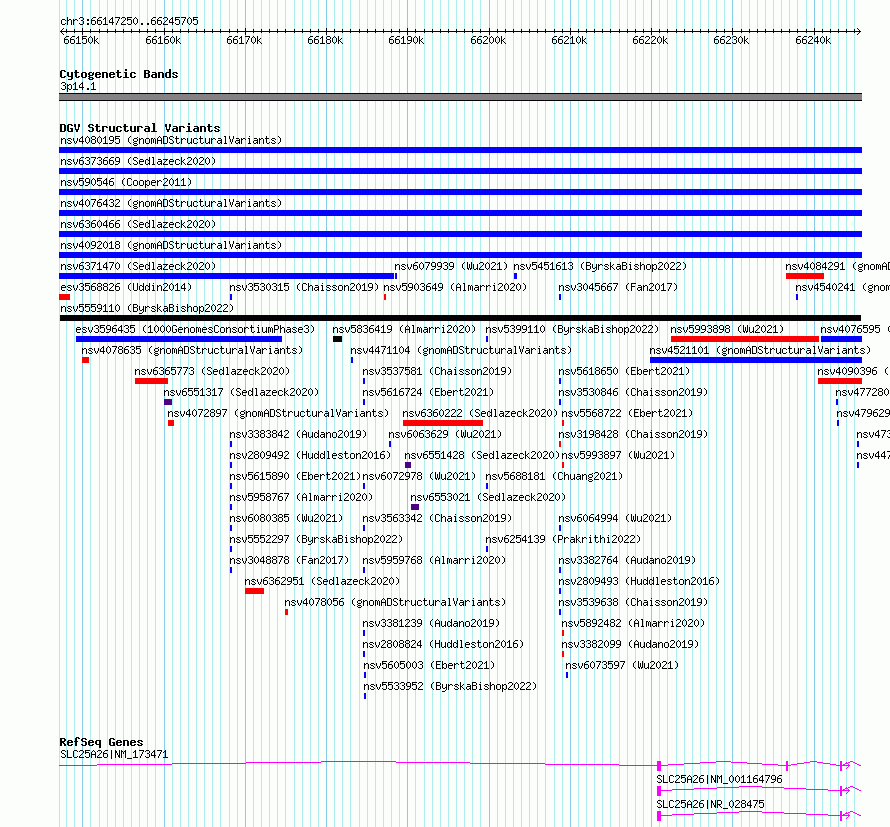
Task: Click nsv2809493 (Huddleston2016) label
Action: (639, 581)
